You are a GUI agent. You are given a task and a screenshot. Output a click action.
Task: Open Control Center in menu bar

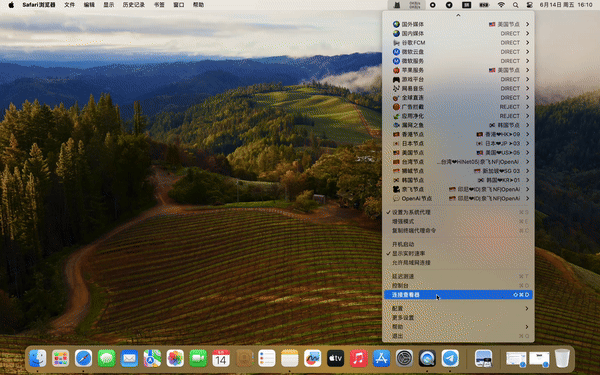click(x=530, y=5)
